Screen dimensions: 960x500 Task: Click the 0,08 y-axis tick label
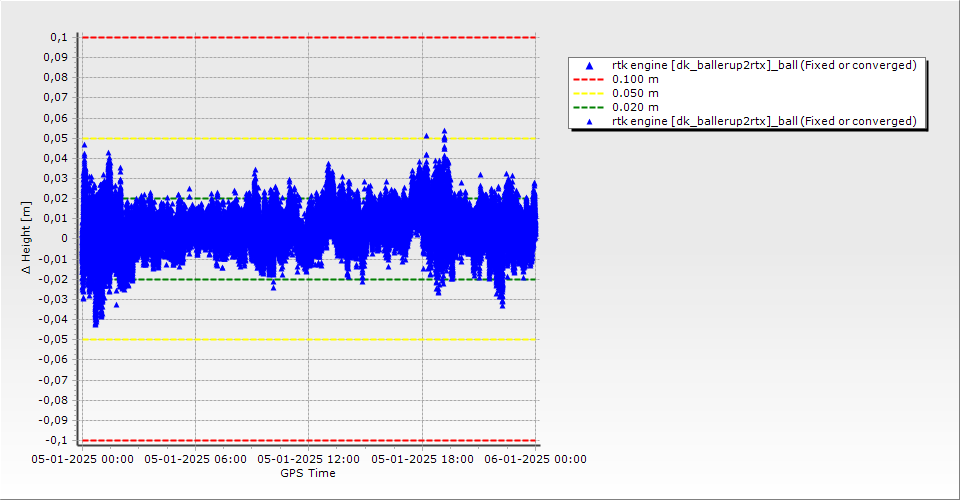[56, 78]
